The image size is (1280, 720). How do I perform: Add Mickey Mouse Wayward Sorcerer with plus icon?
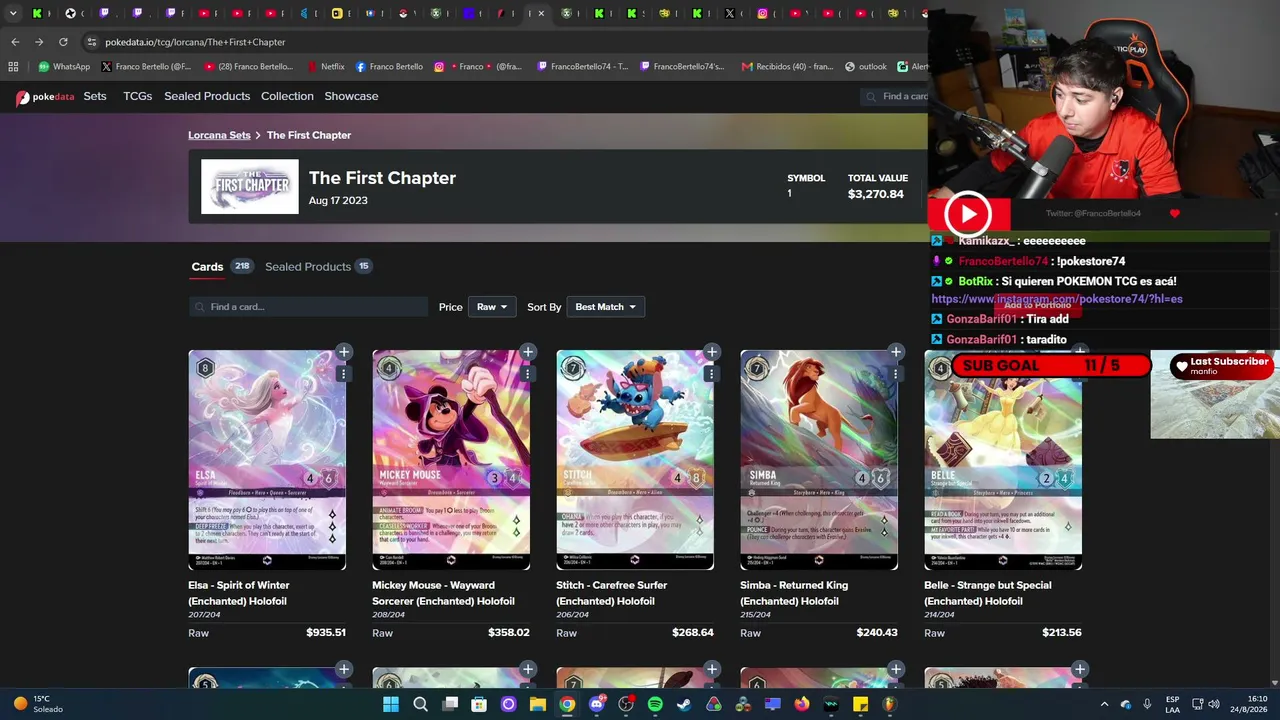[x=528, y=352]
